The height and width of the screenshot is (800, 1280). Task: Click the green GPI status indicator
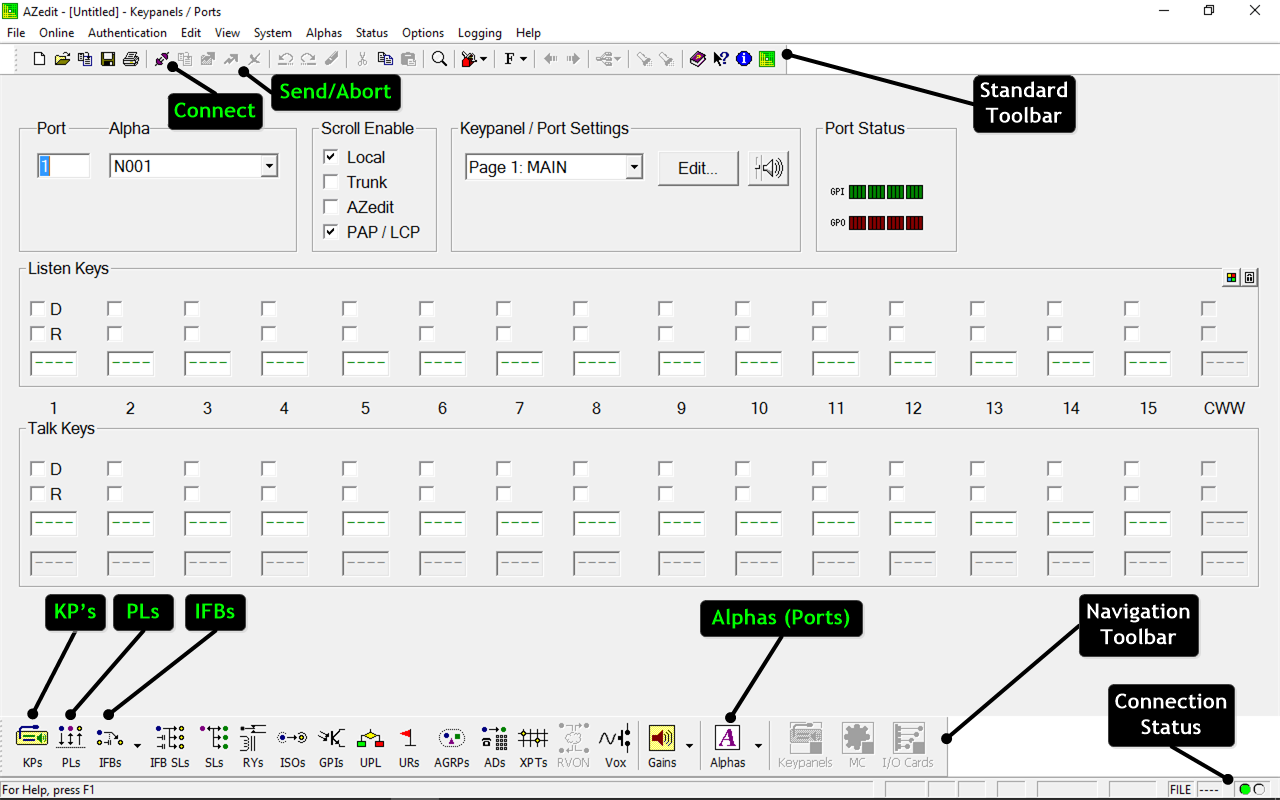coord(886,192)
